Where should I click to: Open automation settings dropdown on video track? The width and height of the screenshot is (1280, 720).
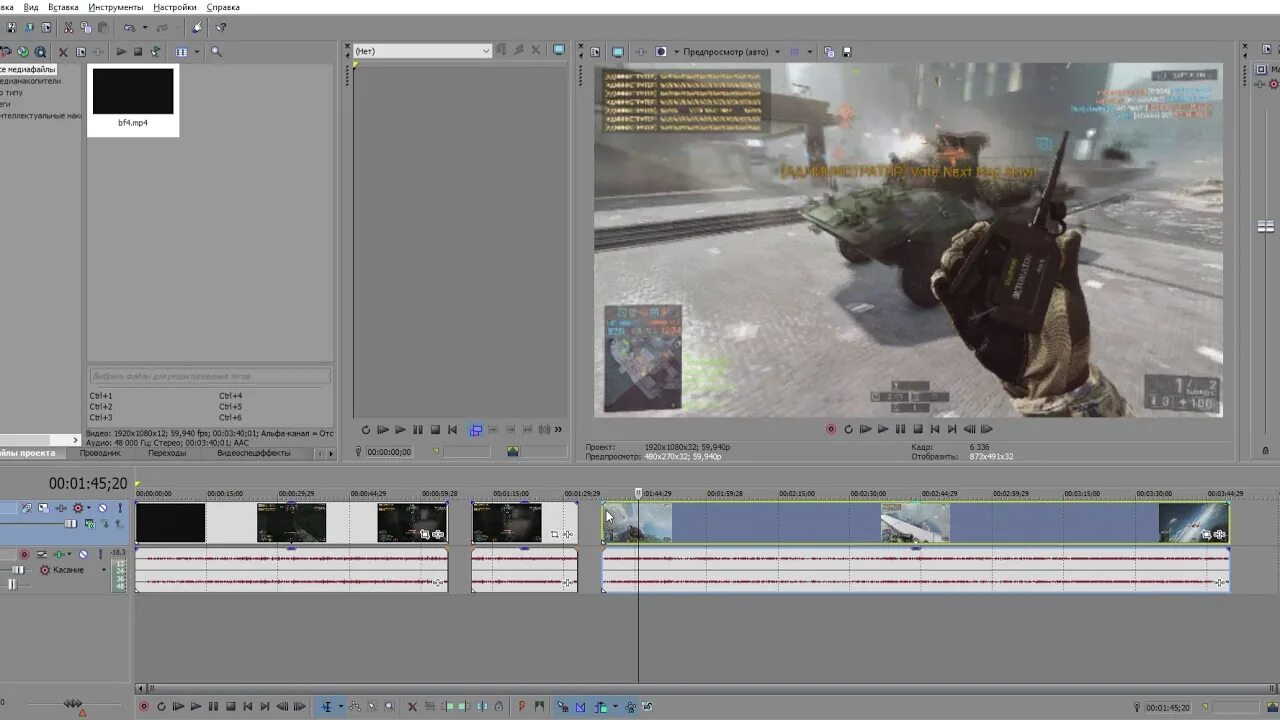click(x=89, y=508)
